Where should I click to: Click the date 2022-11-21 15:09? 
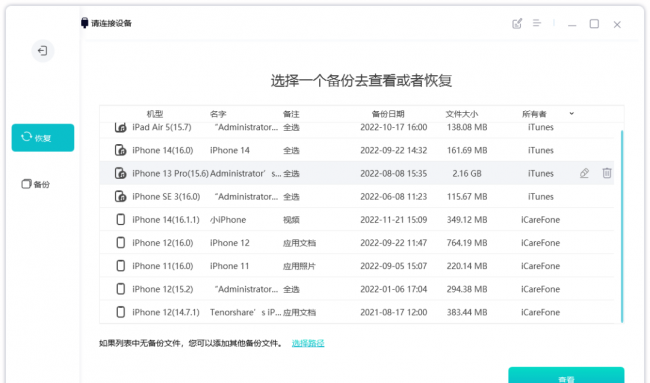coord(393,220)
